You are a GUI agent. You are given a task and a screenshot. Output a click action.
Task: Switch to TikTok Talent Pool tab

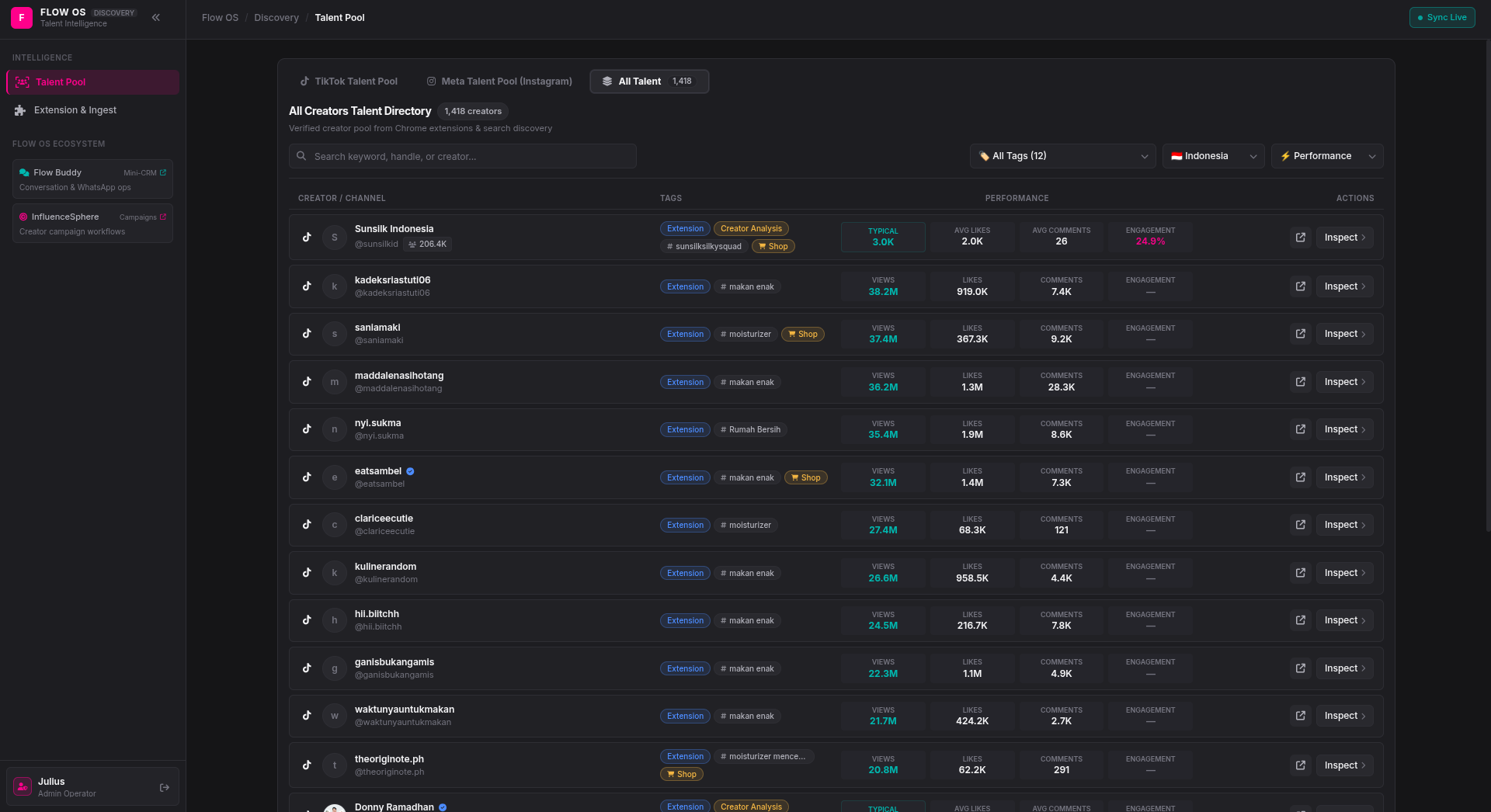[x=349, y=82]
